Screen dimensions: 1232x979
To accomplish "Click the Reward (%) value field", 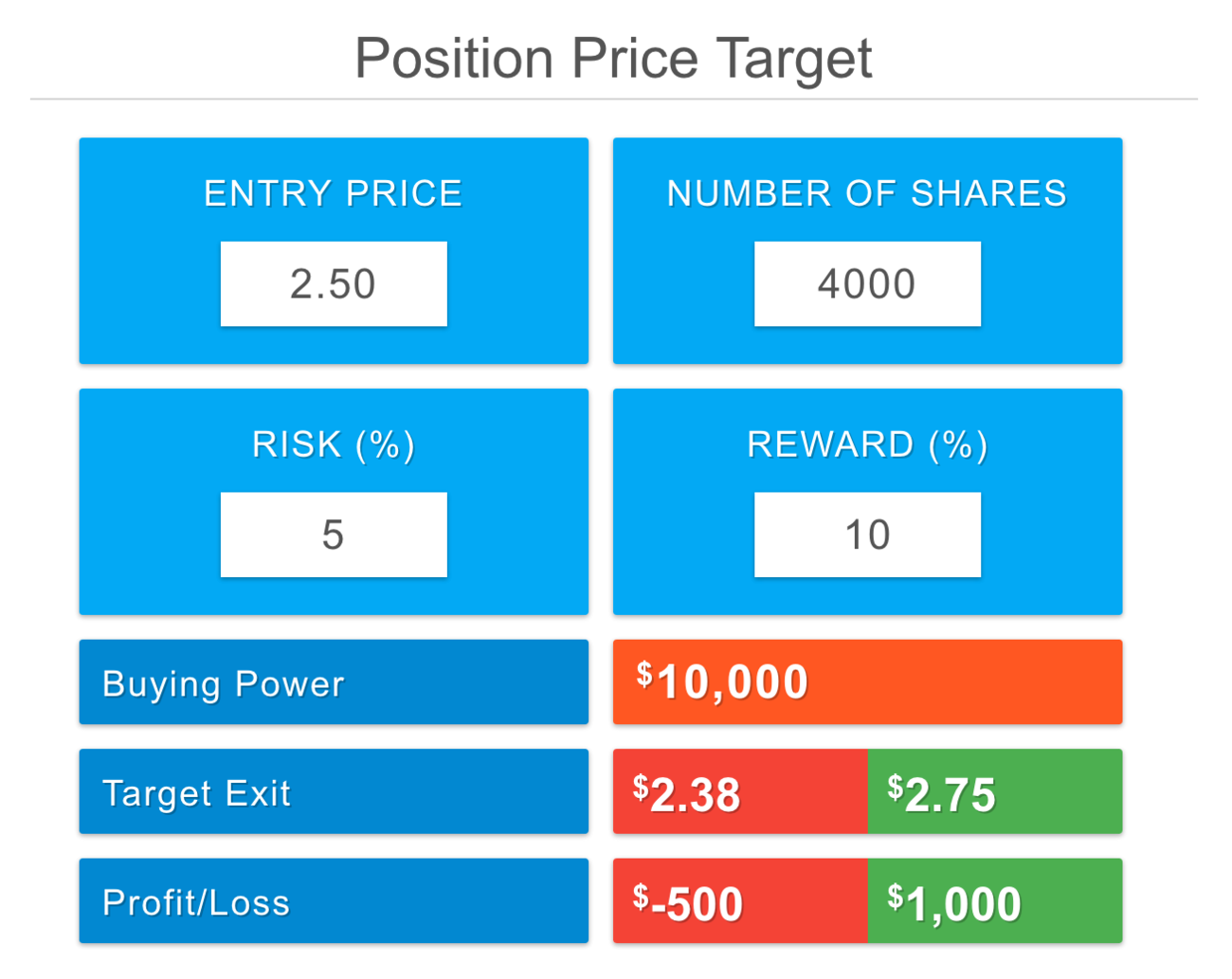I will [x=867, y=535].
